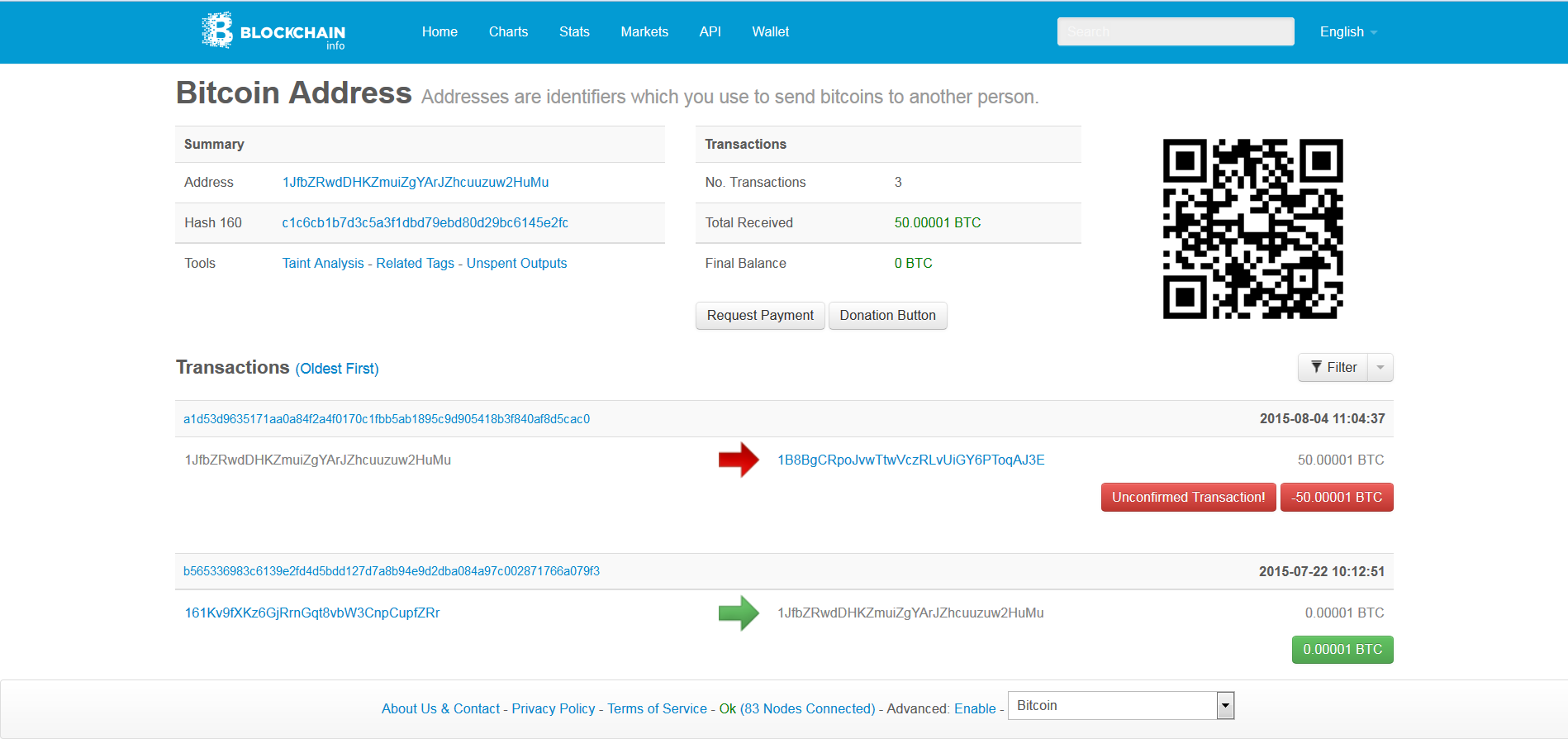Enable advanced mode via Enable link
The height and width of the screenshot is (739, 1568).
pyautogui.click(x=975, y=708)
